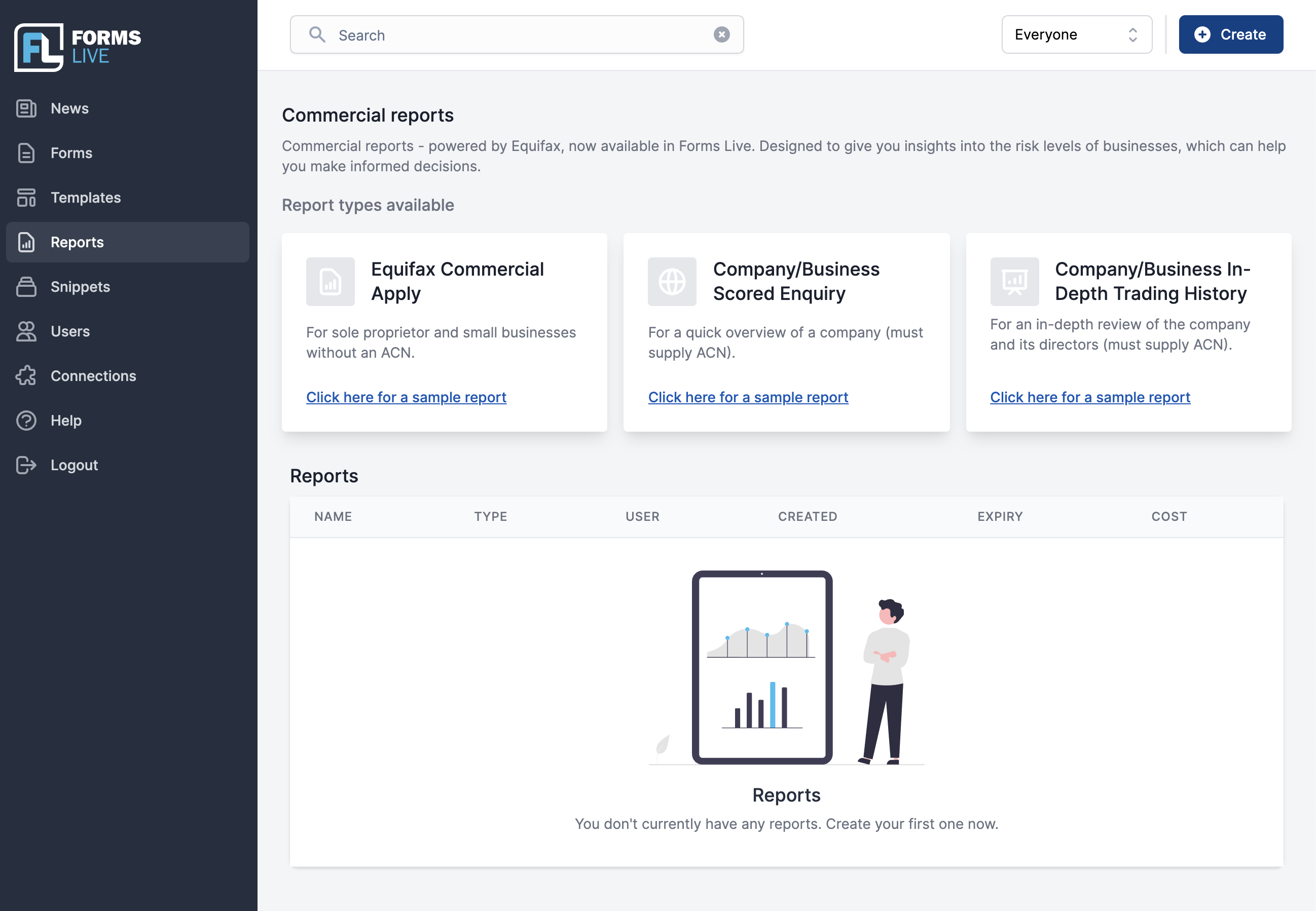Open the Connections page
This screenshot has width=1316, height=911.
(x=128, y=375)
